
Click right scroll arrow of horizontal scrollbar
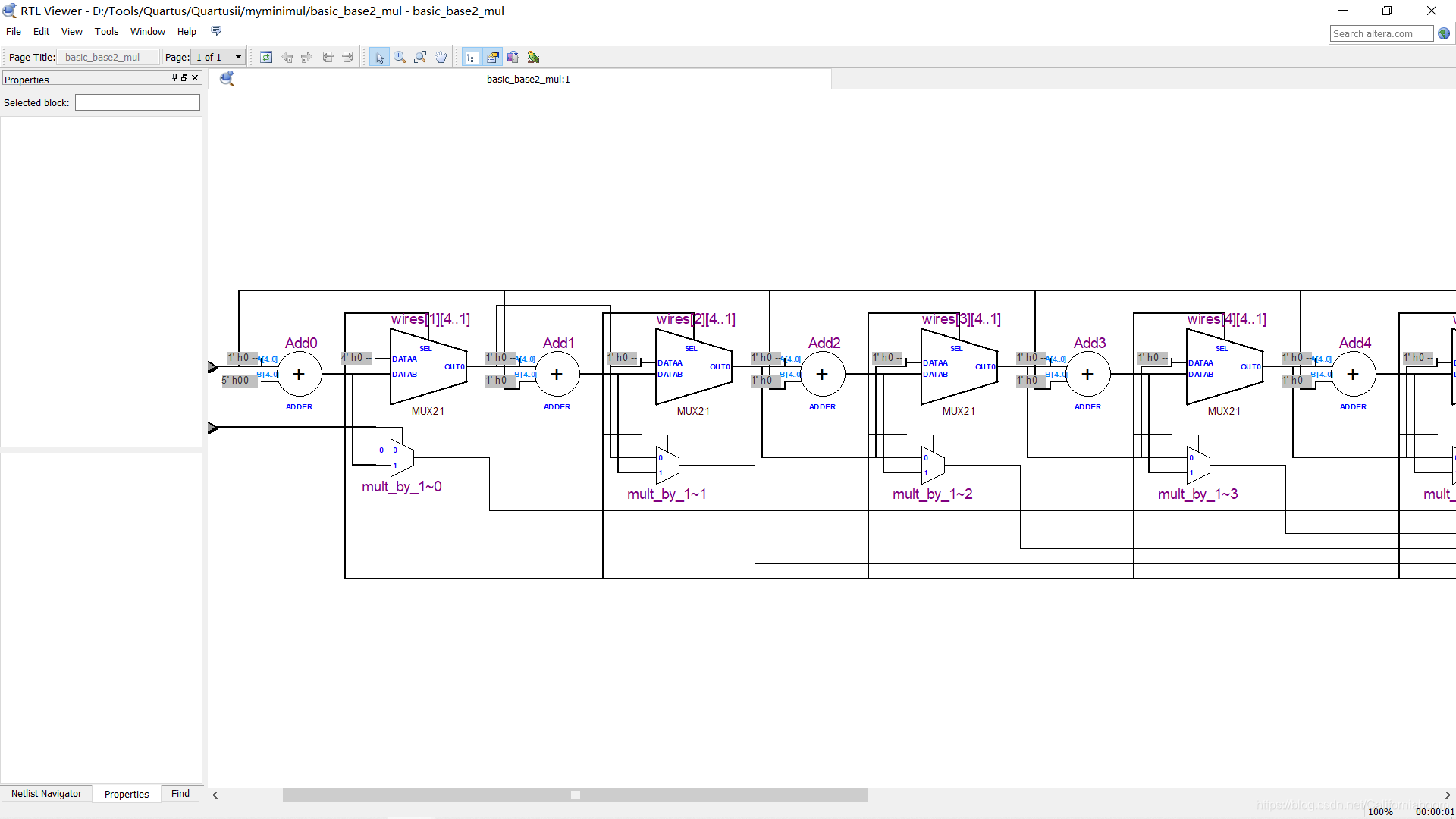[1447, 795]
